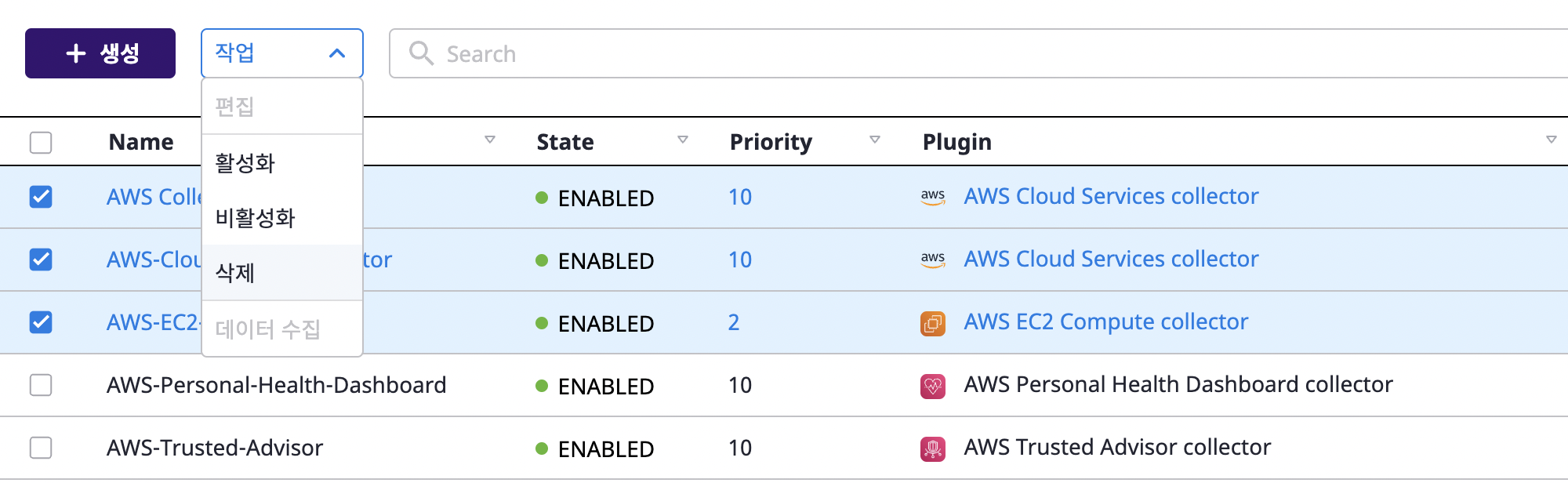The image size is (1568, 483).
Task: Select 삭제 from the action menu
Action: pyautogui.click(x=282, y=272)
